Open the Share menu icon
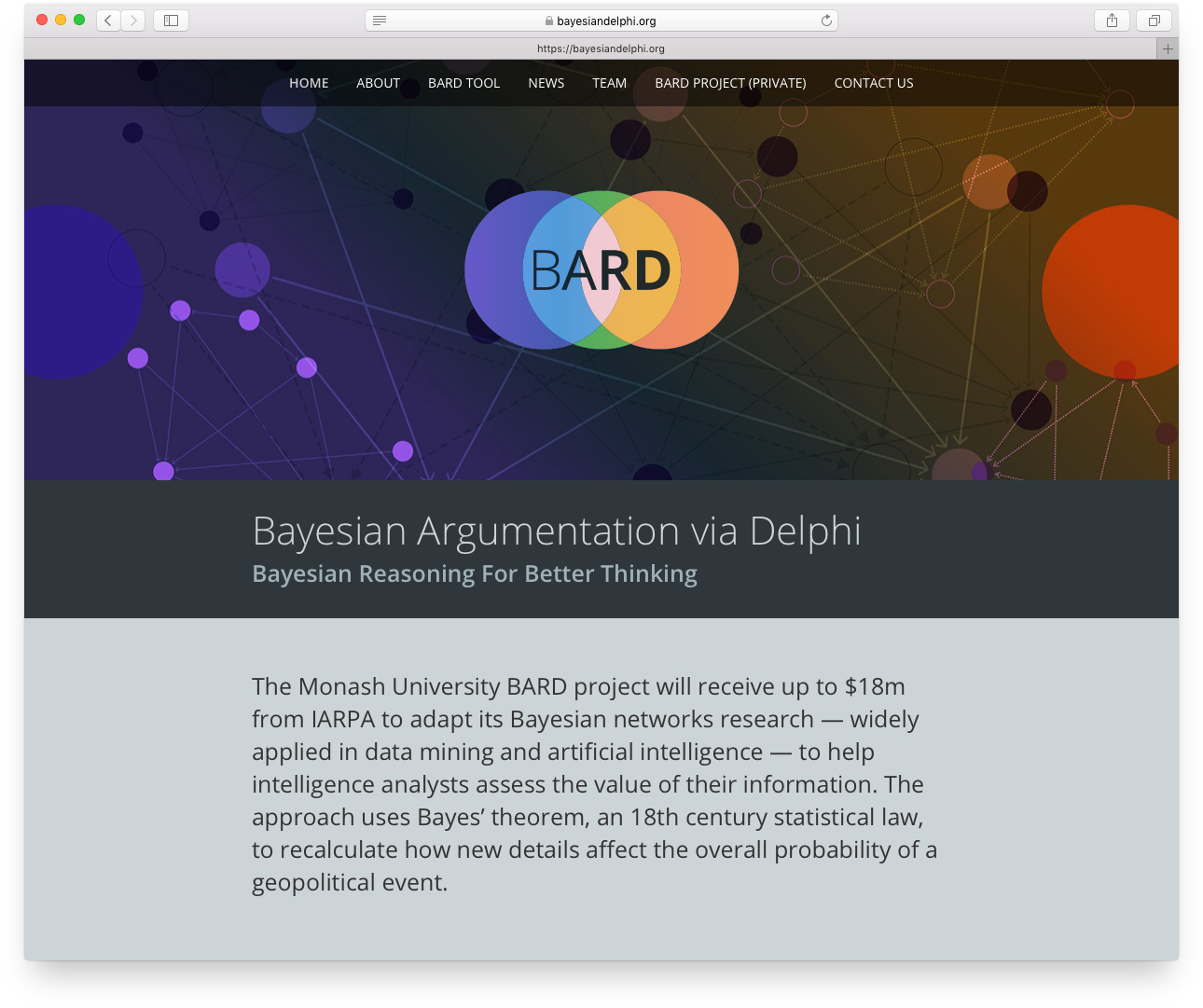 click(1112, 21)
